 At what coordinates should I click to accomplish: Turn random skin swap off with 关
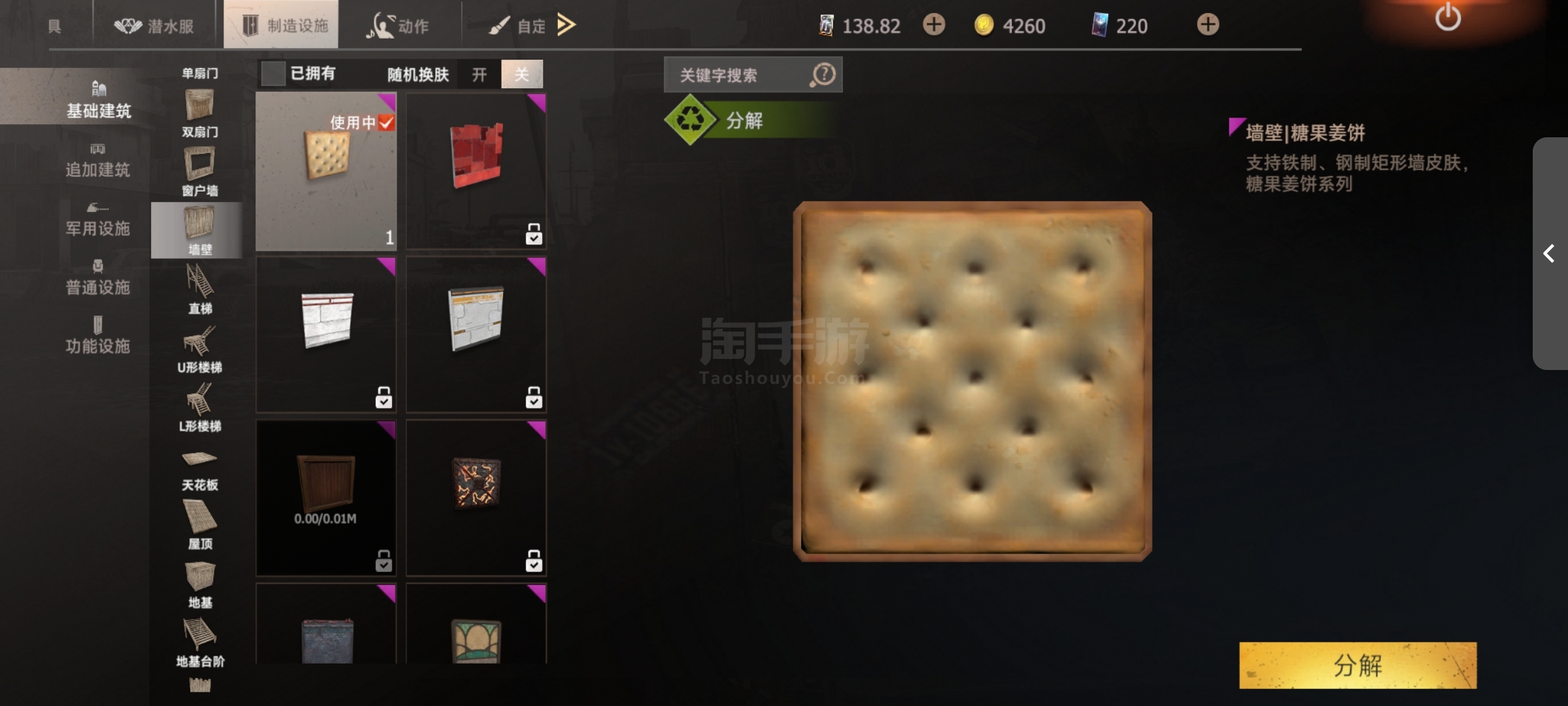[521, 75]
